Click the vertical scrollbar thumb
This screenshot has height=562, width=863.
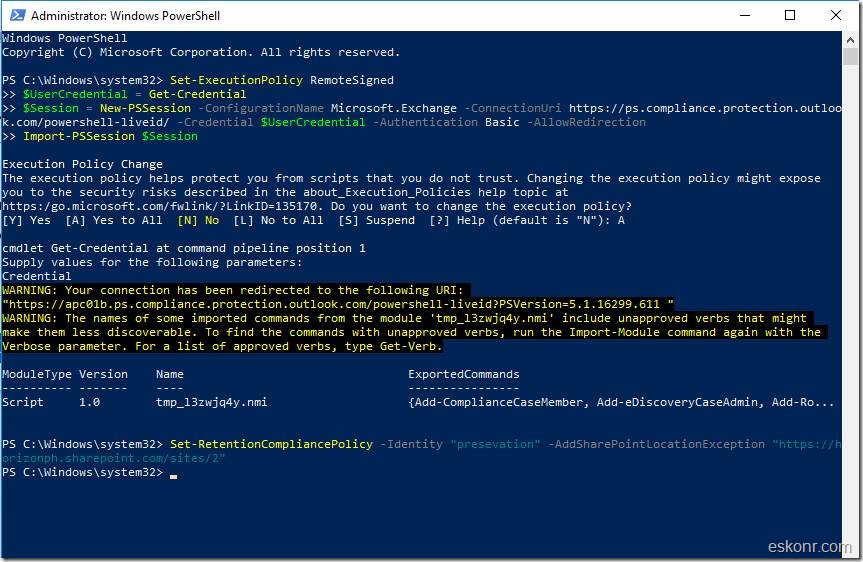coord(850,56)
